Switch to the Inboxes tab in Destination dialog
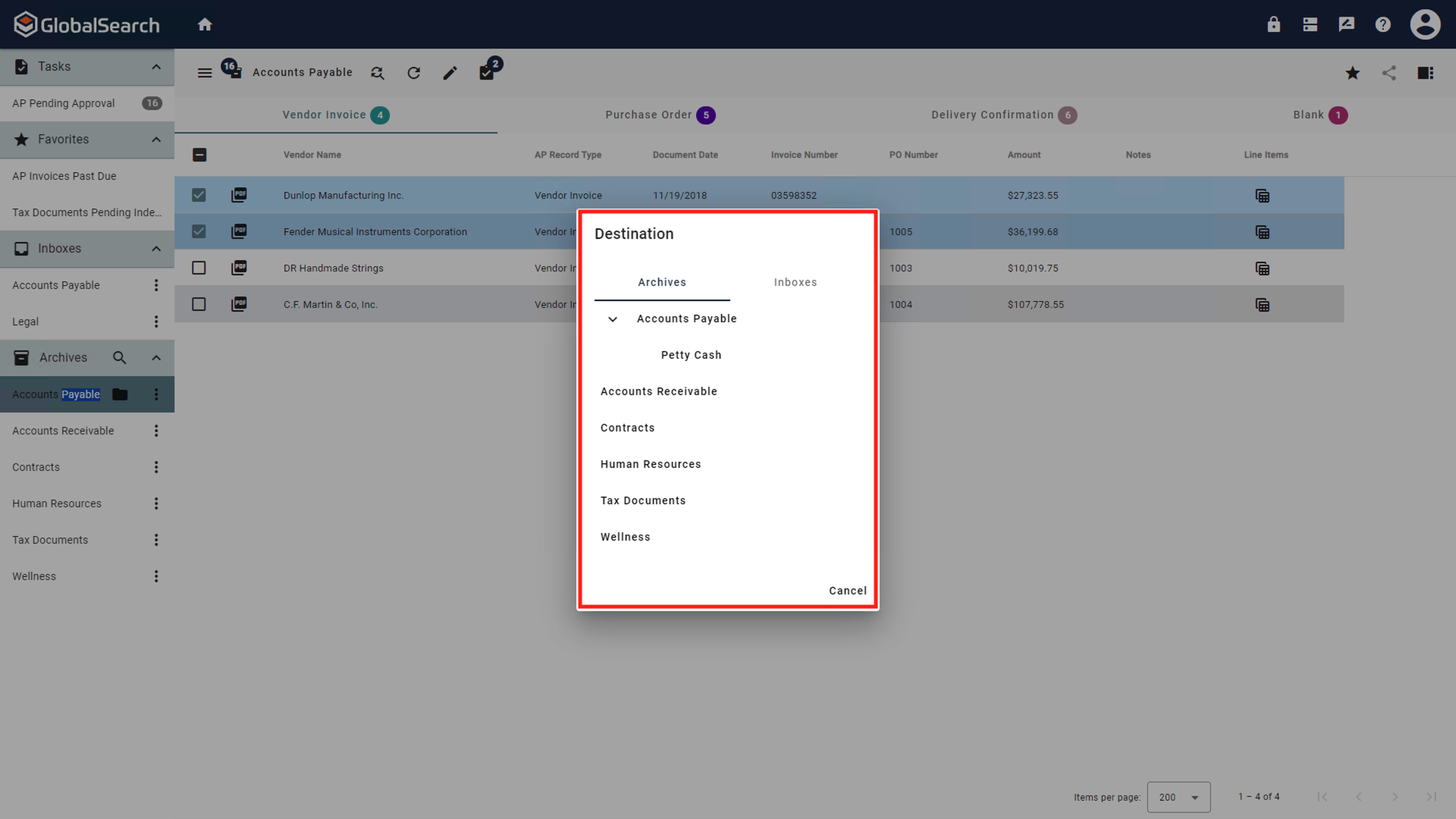The image size is (1456, 819). pyautogui.click(x=795, y=282)
